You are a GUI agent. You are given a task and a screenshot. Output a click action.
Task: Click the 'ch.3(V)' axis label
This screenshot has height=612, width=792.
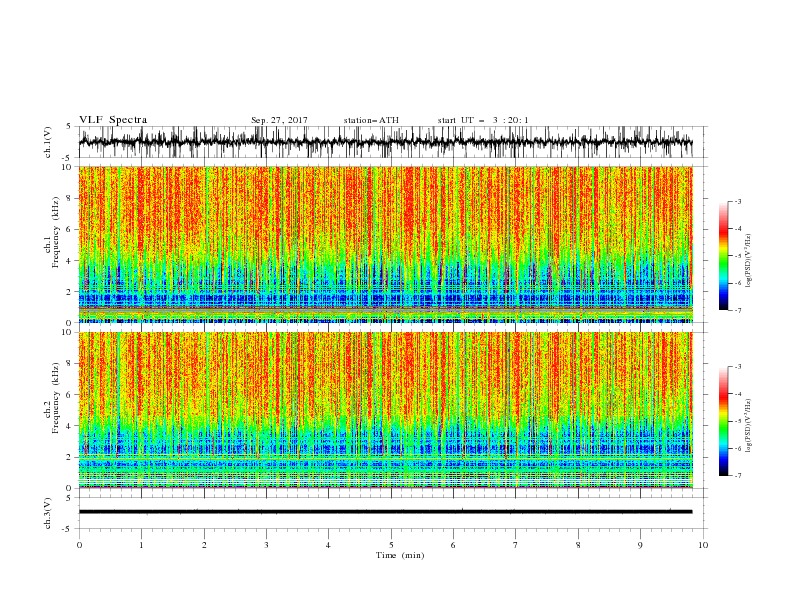48,513
